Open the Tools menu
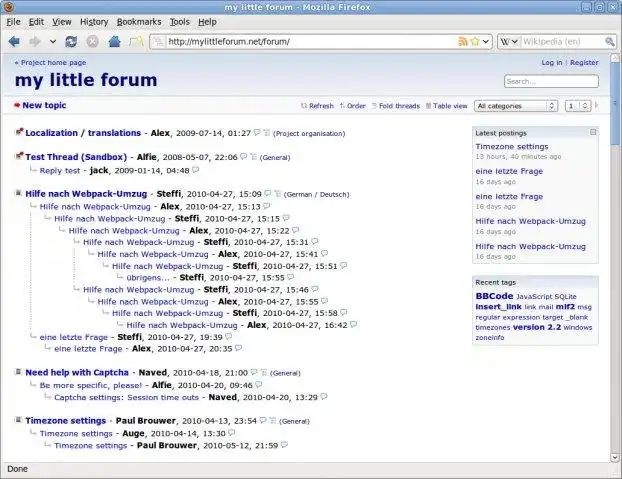The height and width of the screenshot is (479, 622). tap(179, 22)
